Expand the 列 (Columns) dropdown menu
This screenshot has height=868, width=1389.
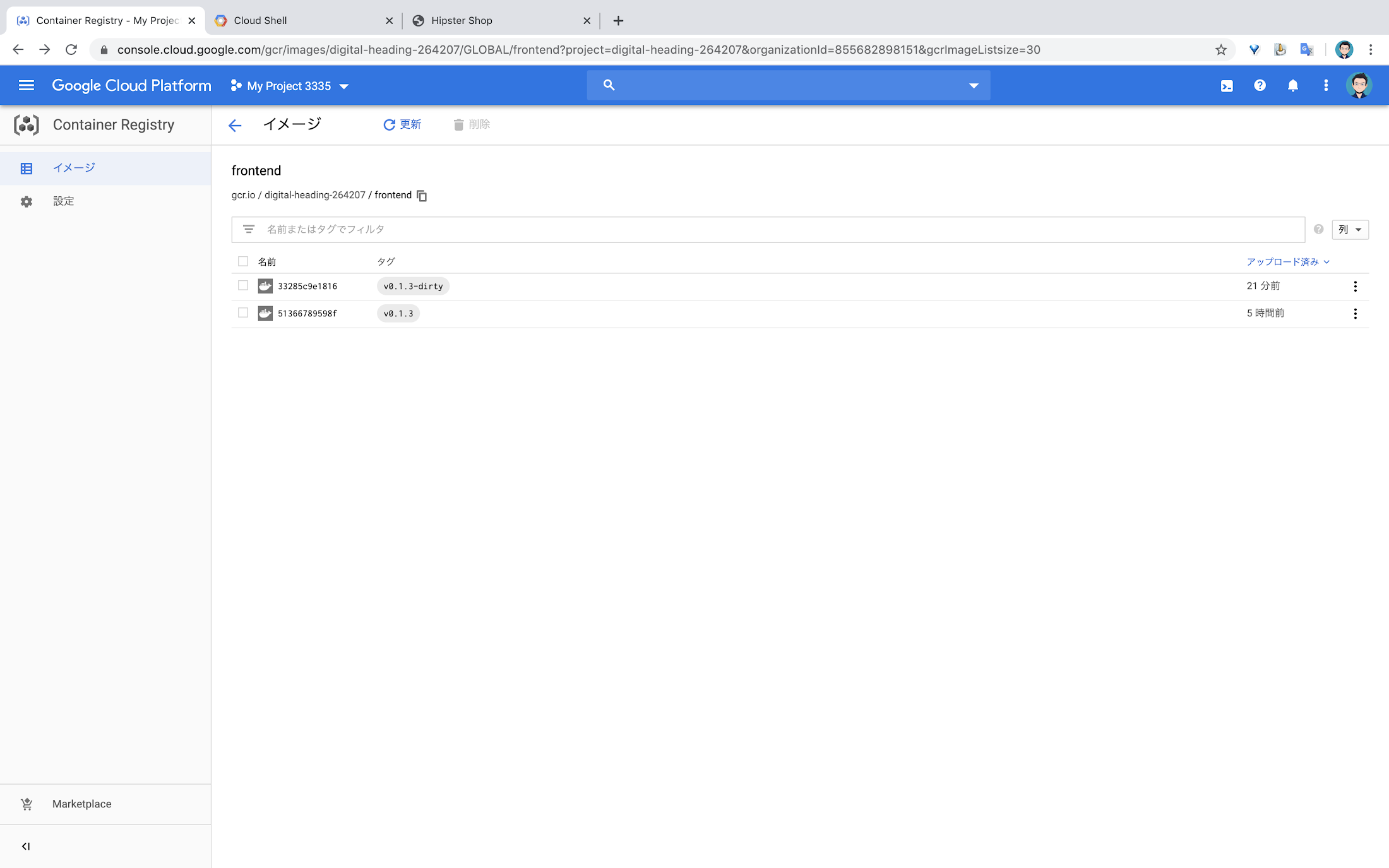pos(1350,229)
